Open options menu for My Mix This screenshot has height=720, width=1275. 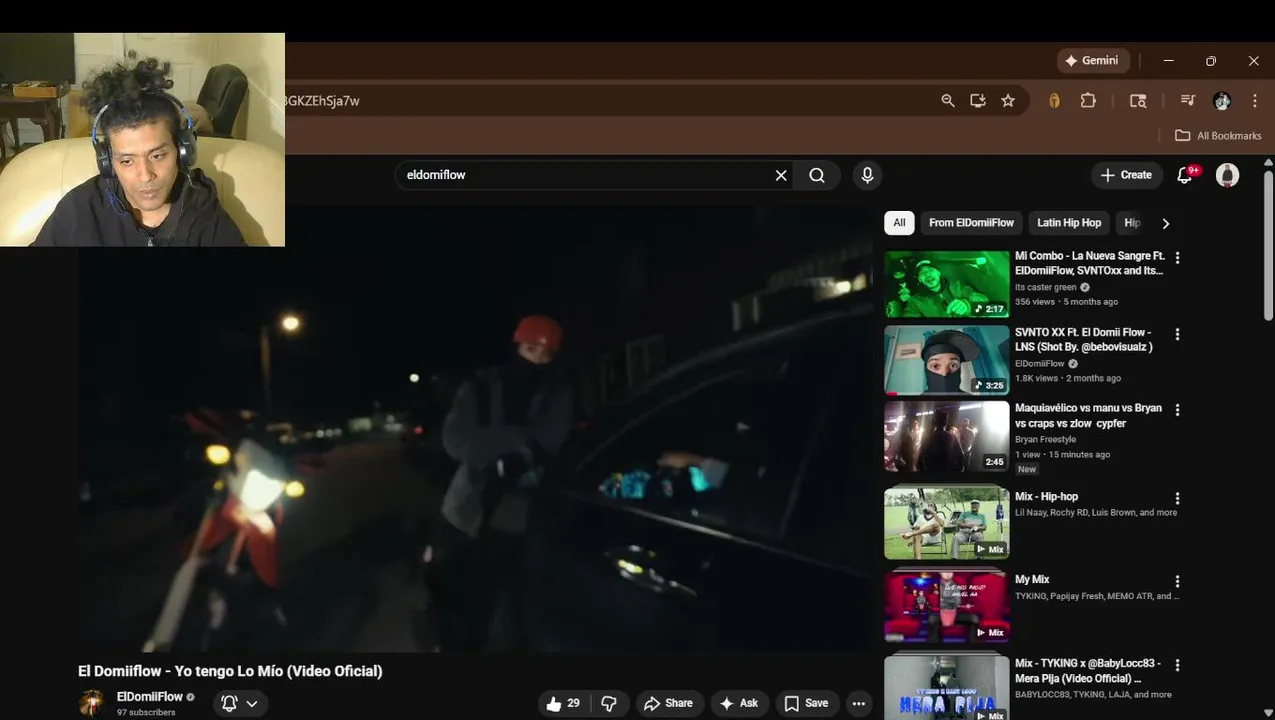(x=1177, y=581)
